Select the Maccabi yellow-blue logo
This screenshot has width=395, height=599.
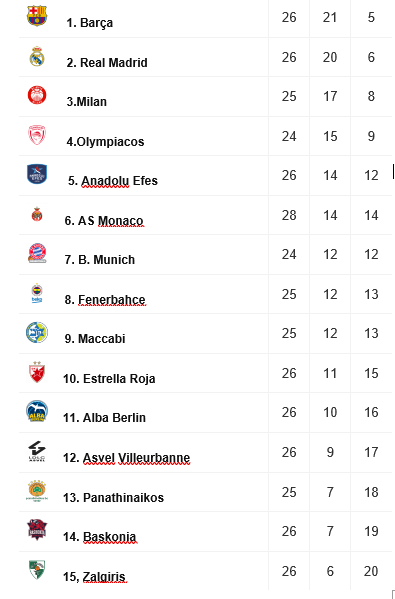(37, 332)
